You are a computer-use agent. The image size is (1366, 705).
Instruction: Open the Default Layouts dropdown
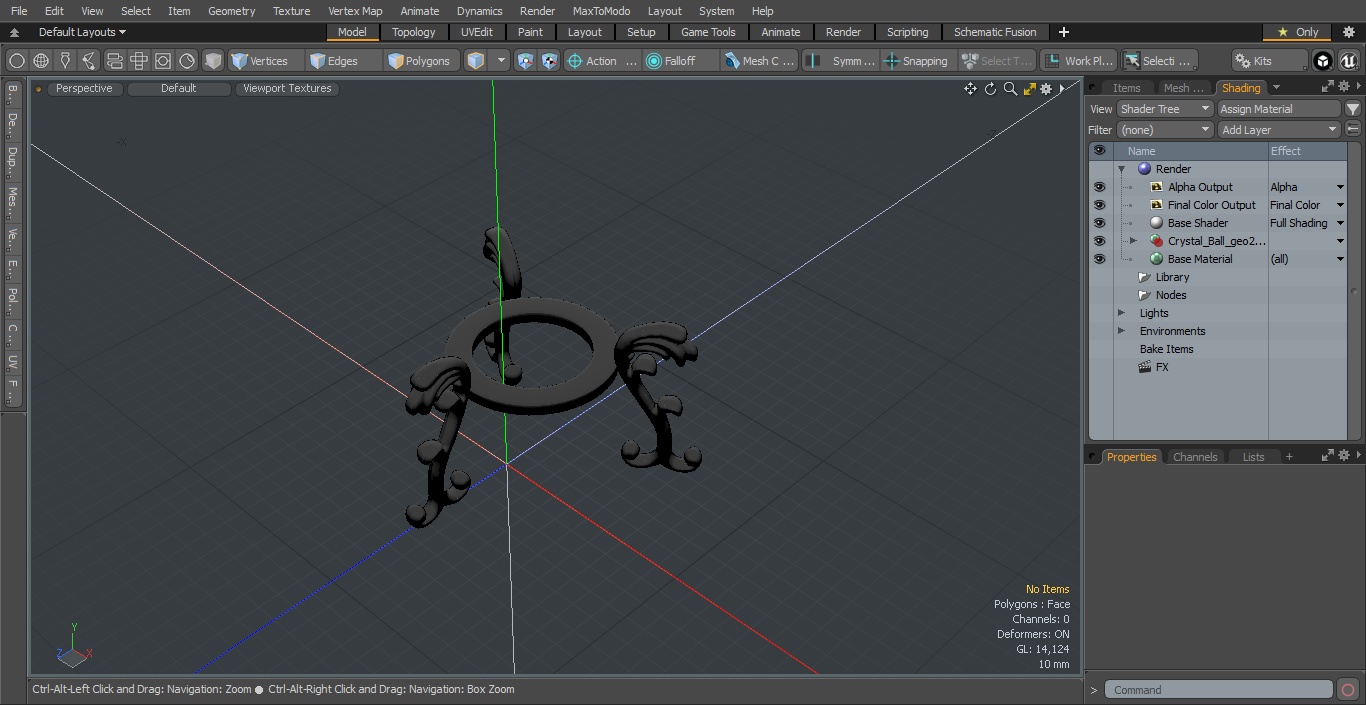click(82, 32)
